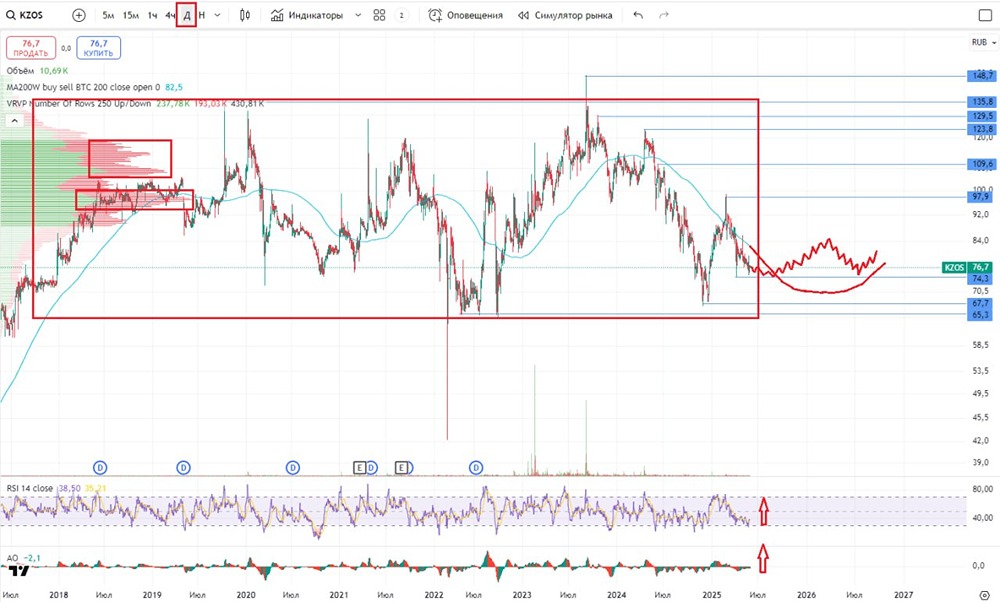Screen dimensions: 1000x602
Task: Open the RUB currency dropdown
Action: 983,42
